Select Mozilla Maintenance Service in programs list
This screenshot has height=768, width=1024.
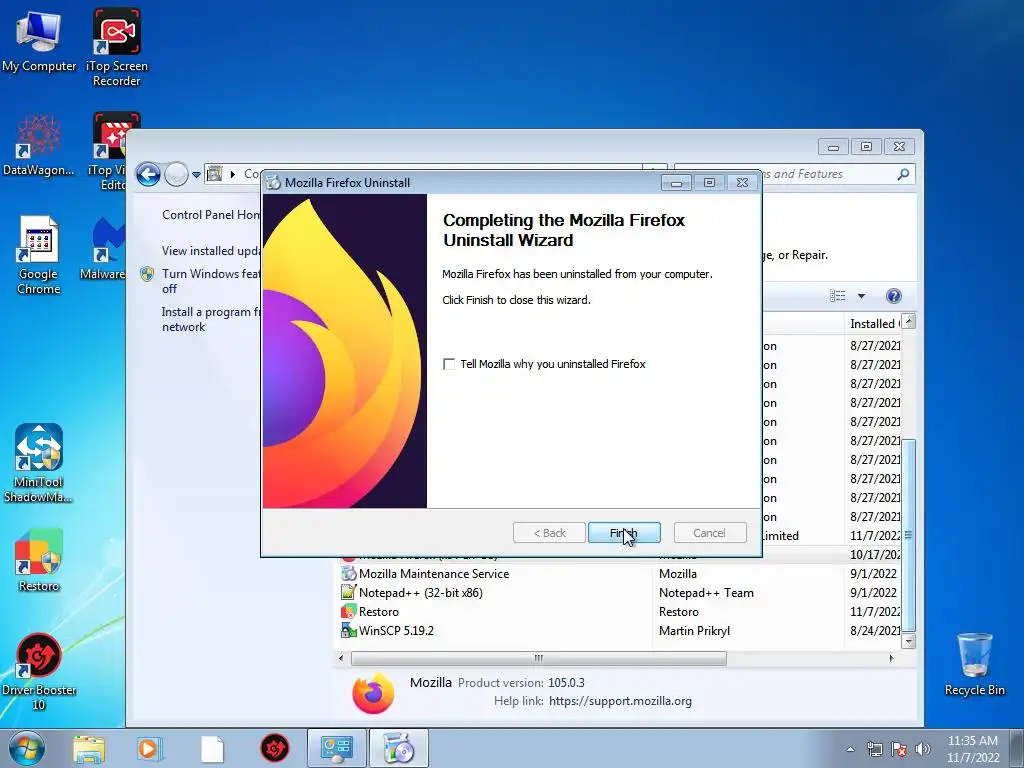(434, 573)
